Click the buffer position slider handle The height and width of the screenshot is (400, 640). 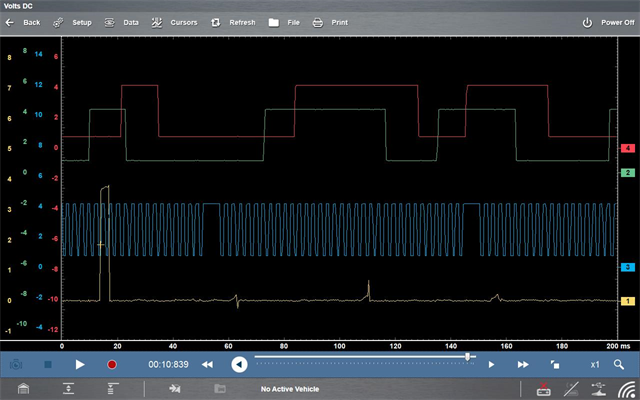coord(467,356)
